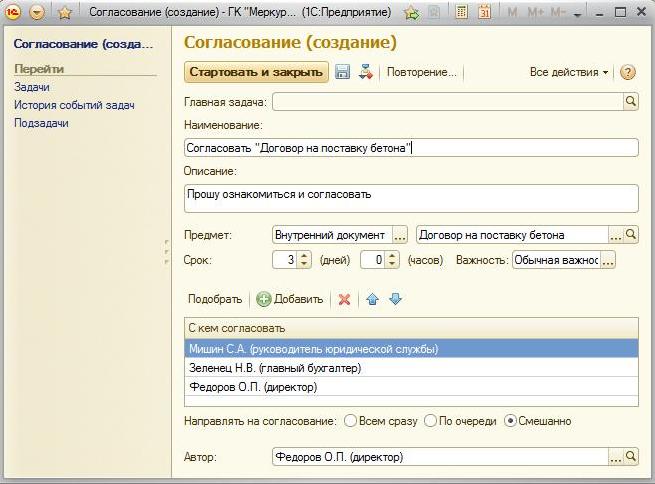Viewport: 655px width, 484px height.
Task: Choose document ellipsis next to Договор на поставку бетона
Action: 616,235
